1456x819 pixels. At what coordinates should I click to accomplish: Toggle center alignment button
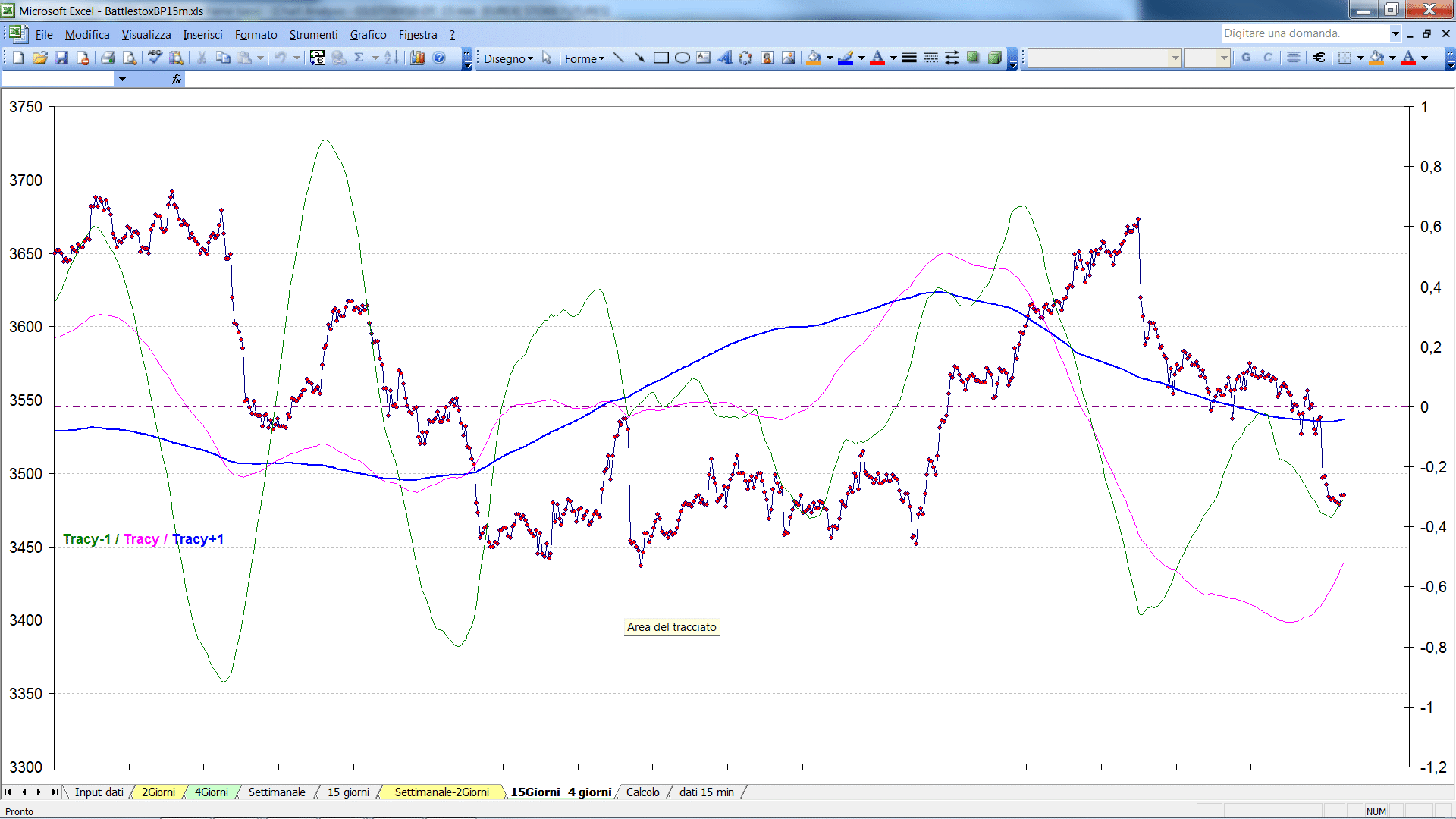tap(1294, 58)
